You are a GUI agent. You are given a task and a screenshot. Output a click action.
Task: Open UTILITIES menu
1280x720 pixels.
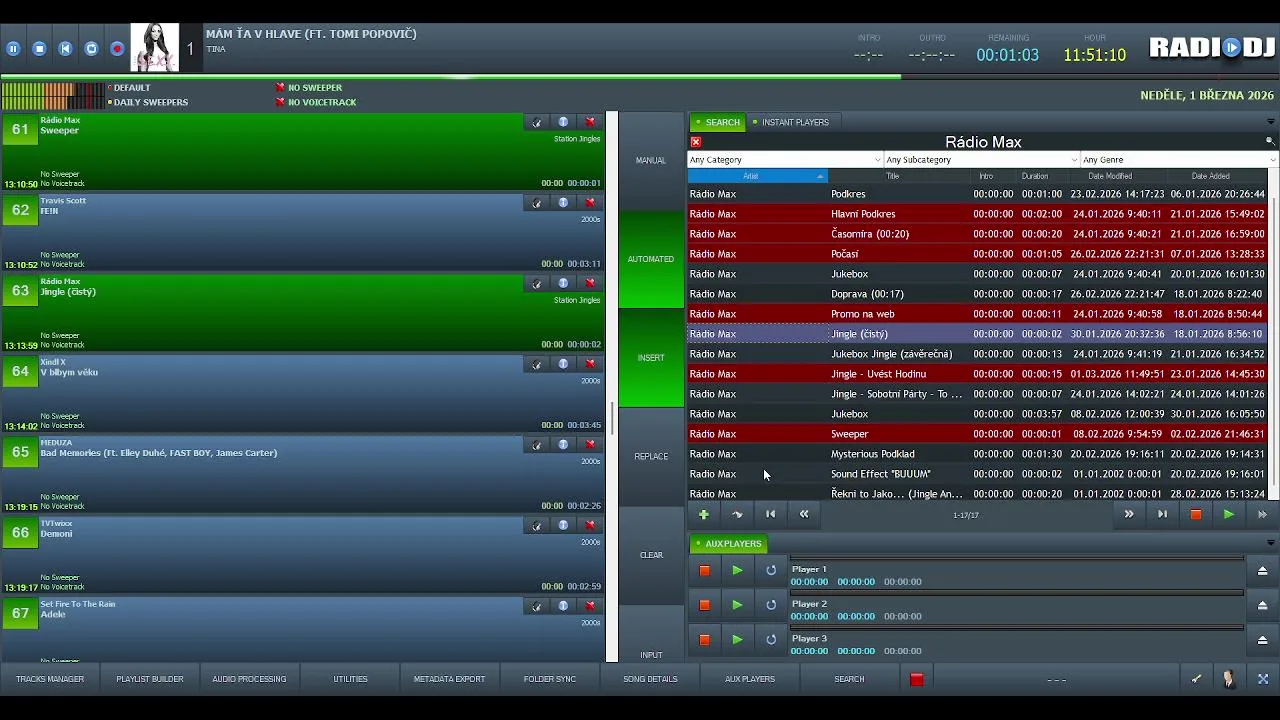tap(350, 679)
